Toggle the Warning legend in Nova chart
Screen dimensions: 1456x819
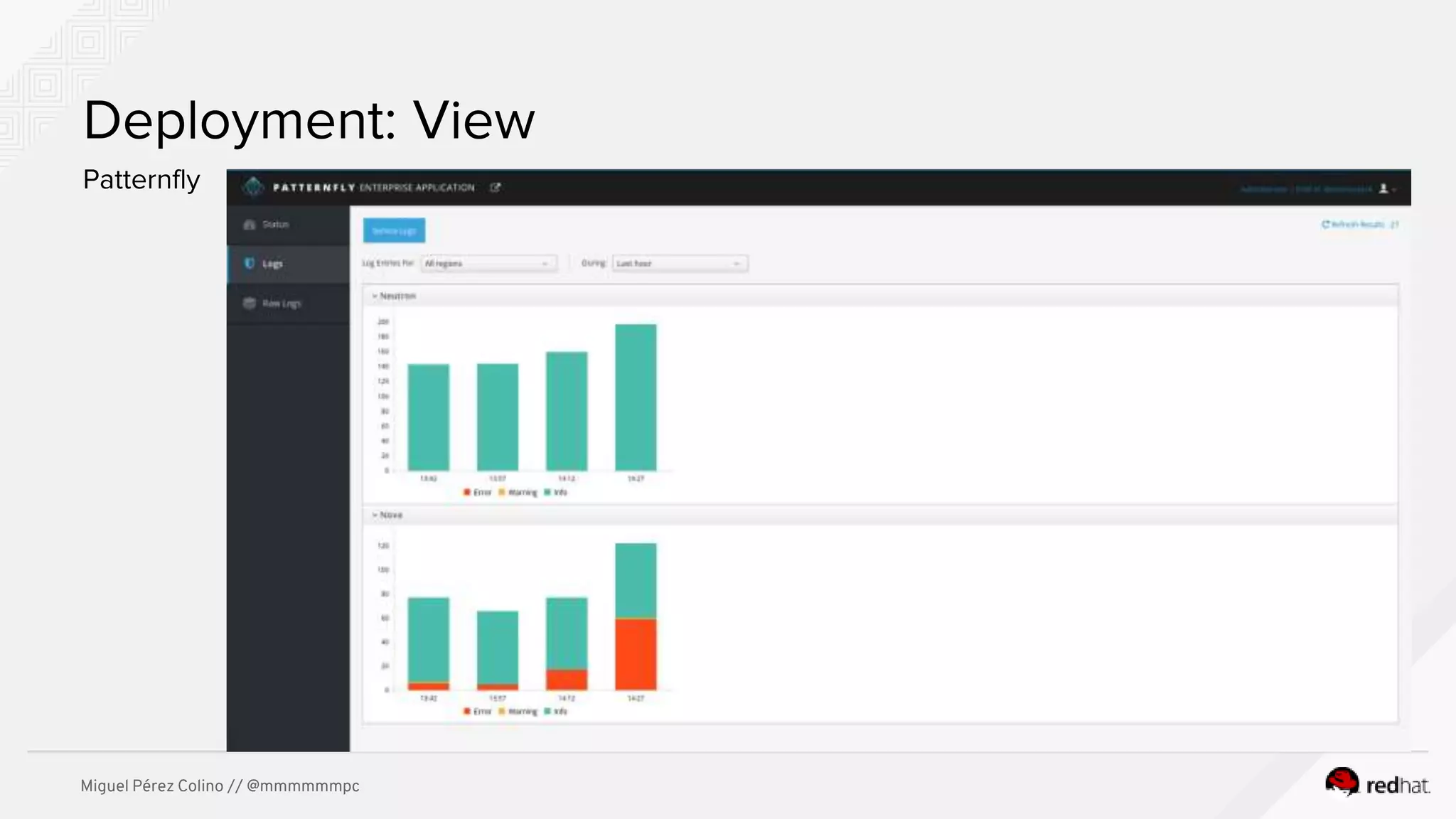point(518,711)
